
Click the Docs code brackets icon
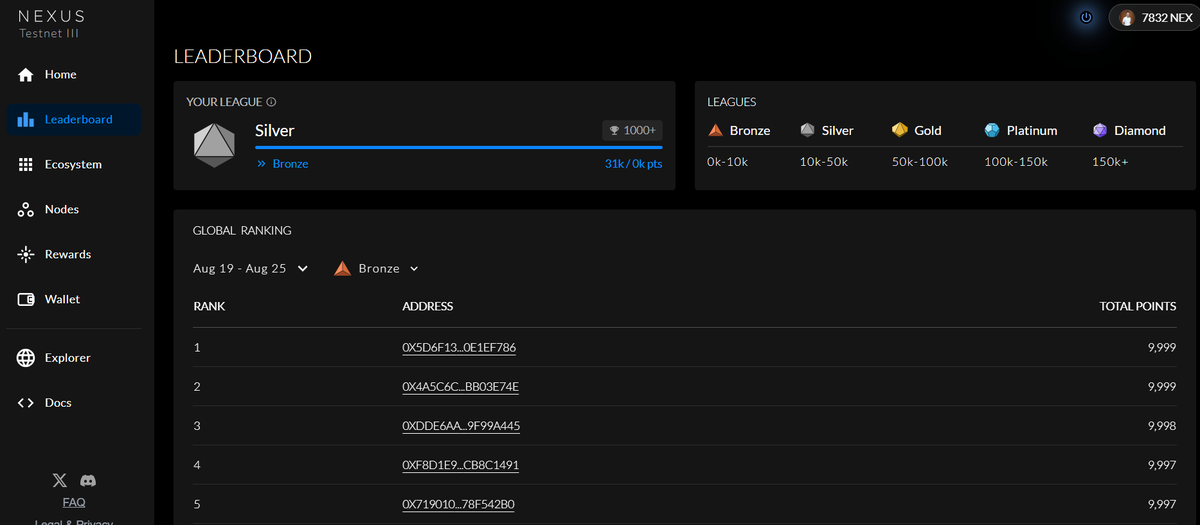(x=26, y=403)
